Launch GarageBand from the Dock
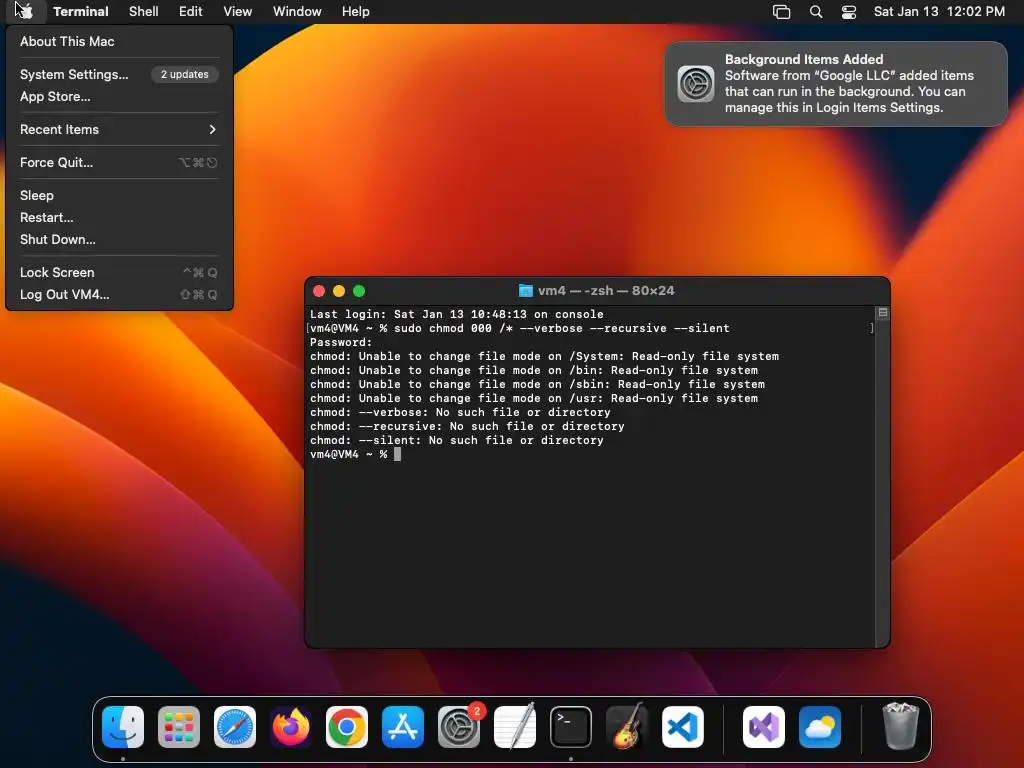 click(627, 727)
